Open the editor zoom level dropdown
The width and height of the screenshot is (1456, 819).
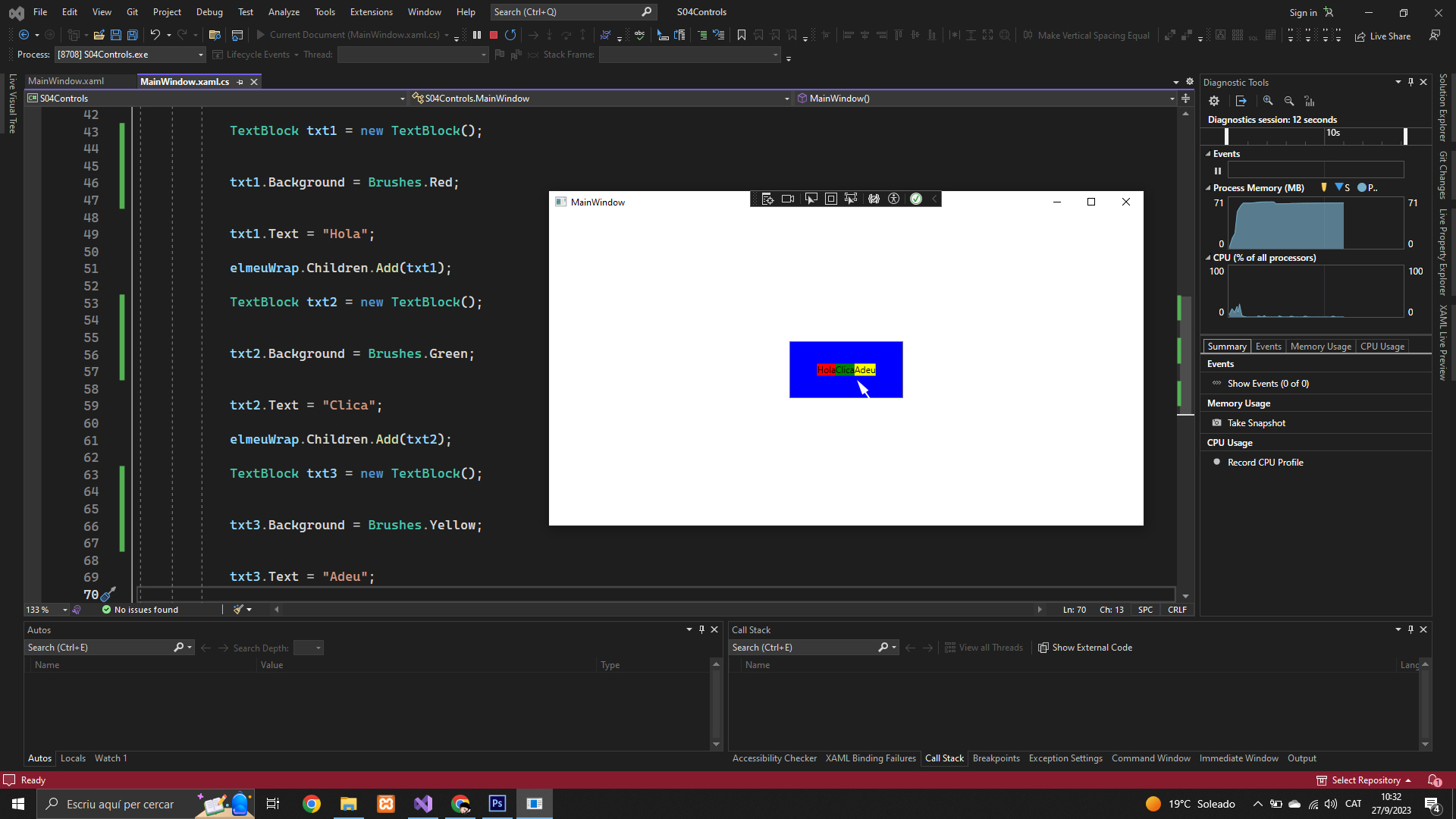[x=64, y=610]
